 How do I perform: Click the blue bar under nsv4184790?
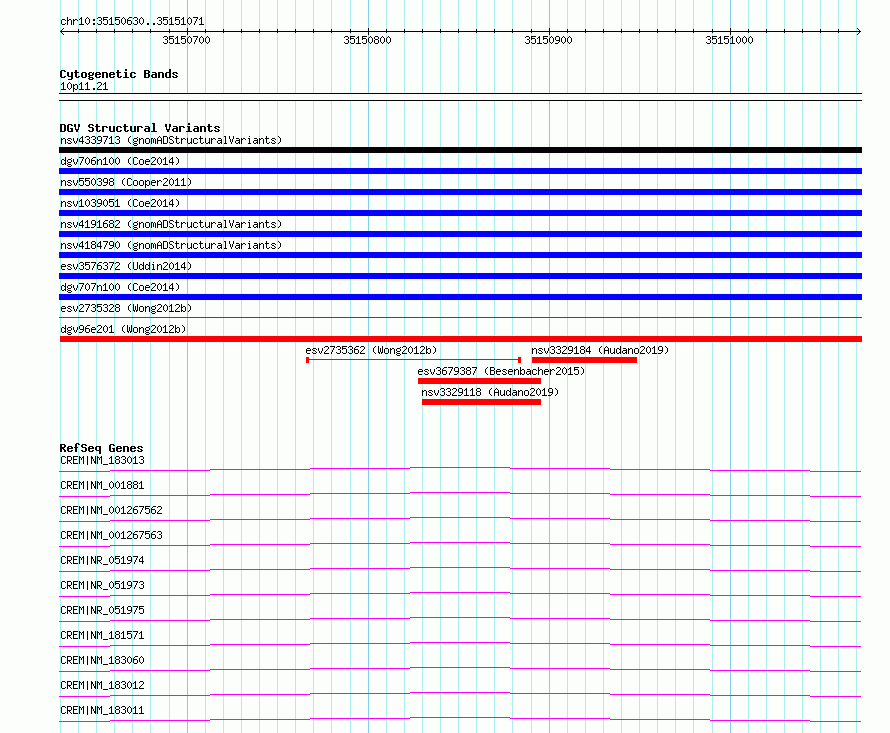(x=460, y=255)
